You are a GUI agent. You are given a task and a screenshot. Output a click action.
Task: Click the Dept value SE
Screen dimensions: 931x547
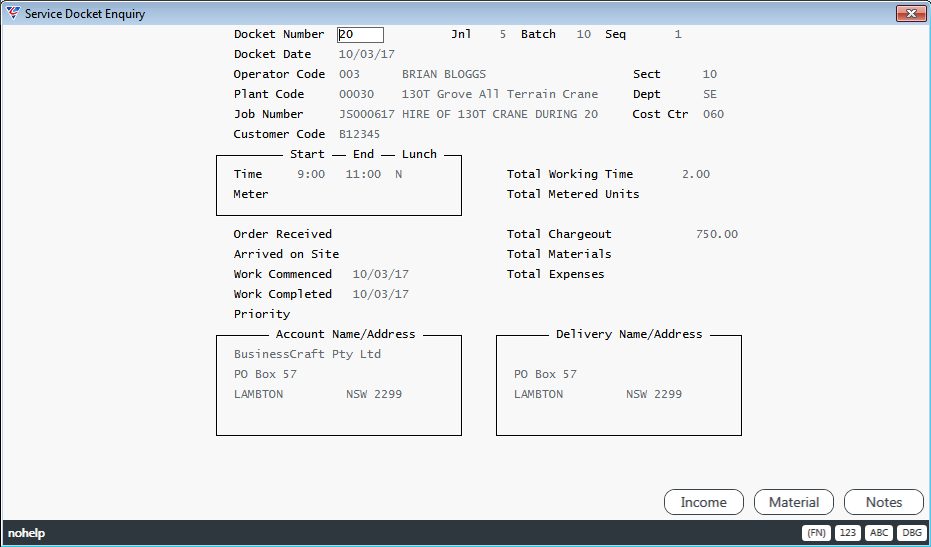click(710, 94)
